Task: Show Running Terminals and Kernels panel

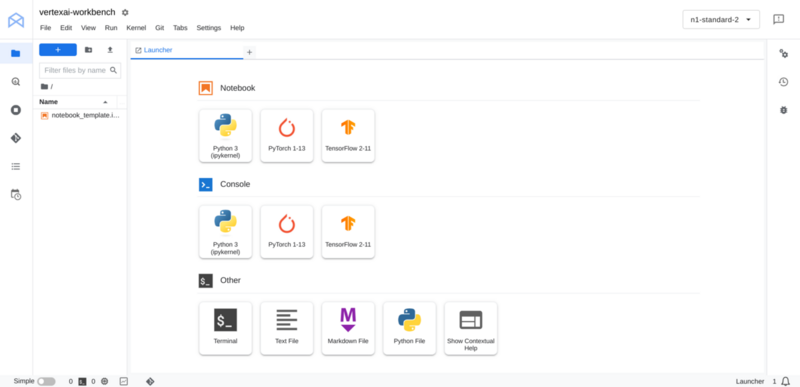Action: click(16, 110)
